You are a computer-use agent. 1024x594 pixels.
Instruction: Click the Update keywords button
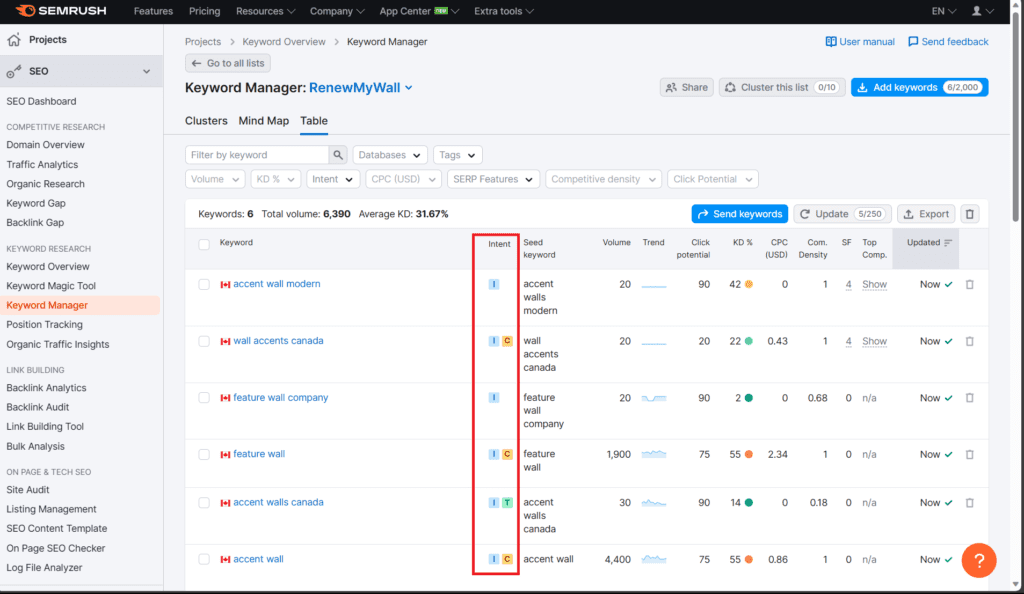point(842,214)
